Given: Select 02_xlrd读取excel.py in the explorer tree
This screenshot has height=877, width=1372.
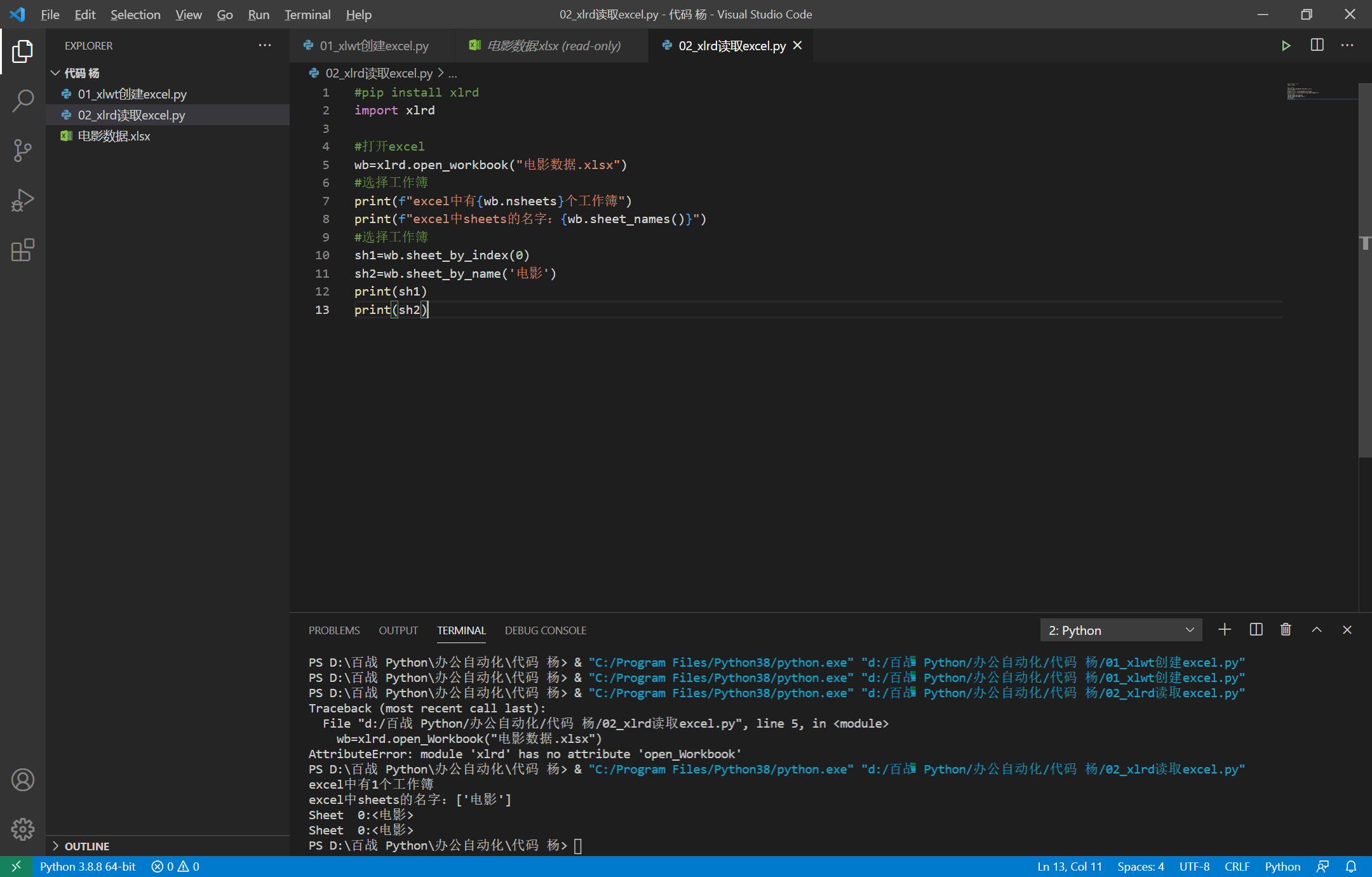Looking at the screenshot, I should [168, 115].
